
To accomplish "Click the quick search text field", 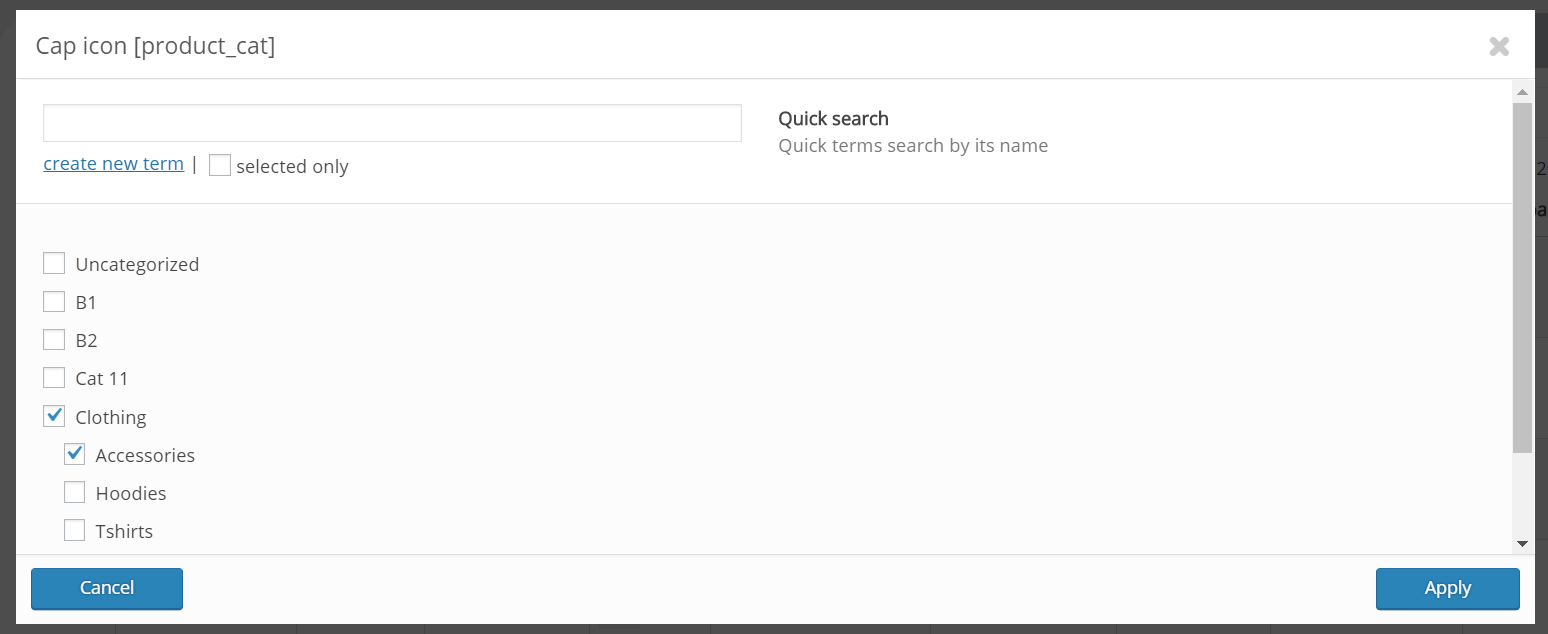I will coord(392,123).
